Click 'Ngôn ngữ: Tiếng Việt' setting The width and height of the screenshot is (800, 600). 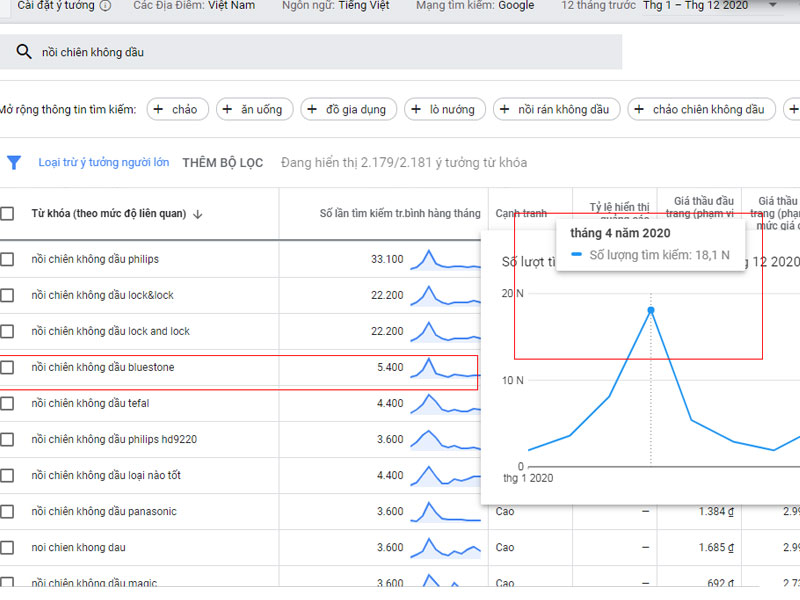tap(335, 6)
